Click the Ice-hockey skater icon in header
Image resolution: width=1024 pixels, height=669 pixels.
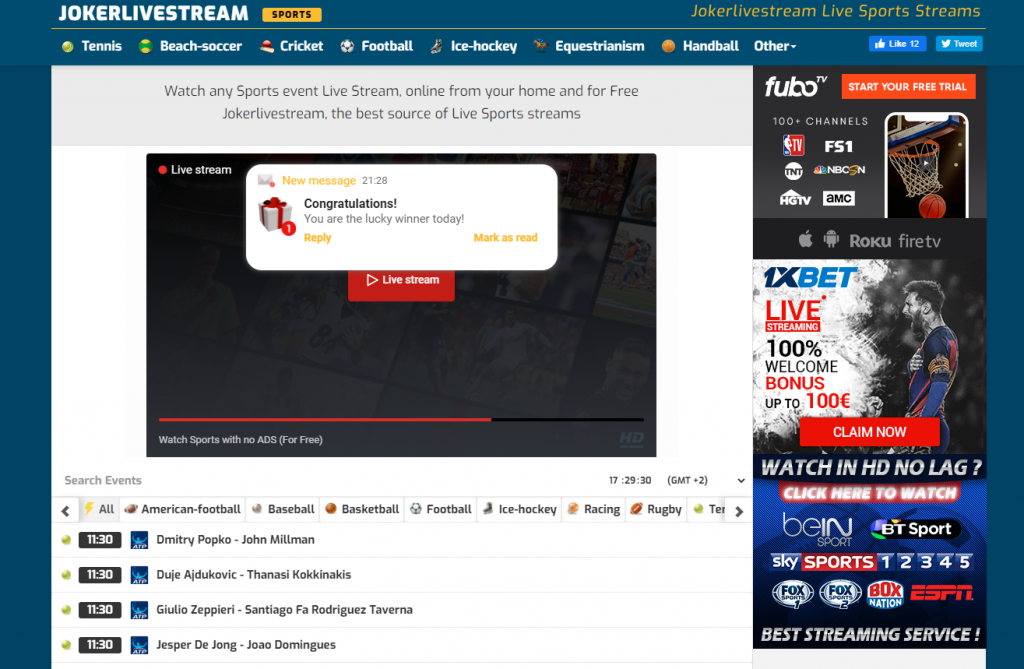click(436, 46)
